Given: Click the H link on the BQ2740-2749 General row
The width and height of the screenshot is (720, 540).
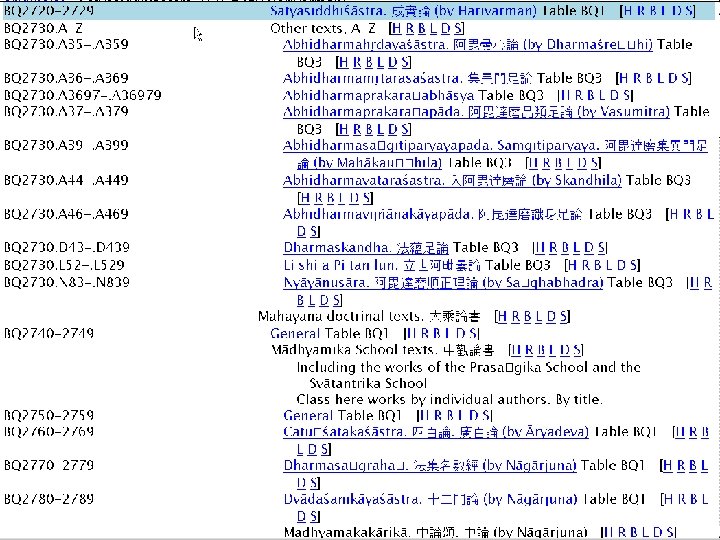Looking at the screenshot, I should point(411,333).
